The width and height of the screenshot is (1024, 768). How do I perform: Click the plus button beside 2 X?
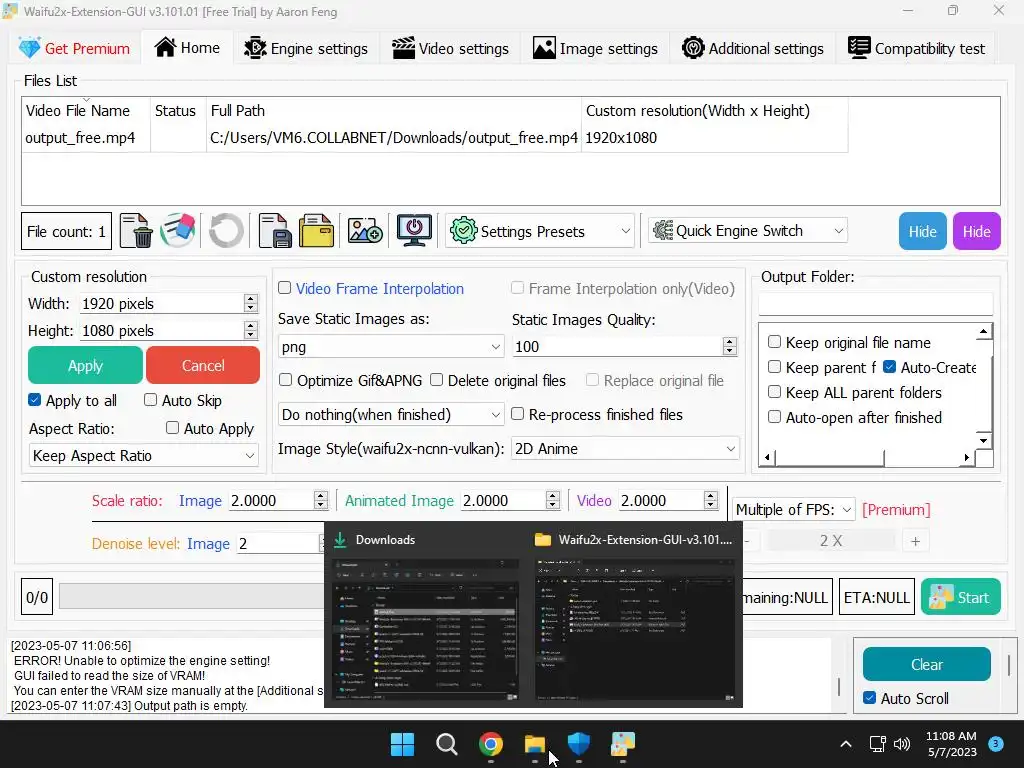(x=916, y=541)
